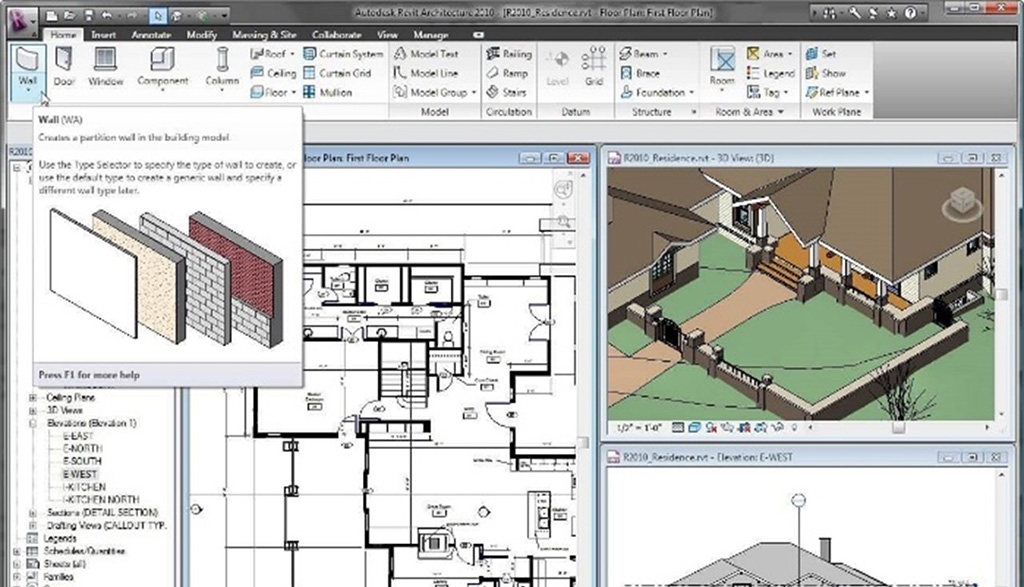Screen dimensions: 1024x587
Task: Toggle Reveal Hidden Elements light bulb
Action: pyautogui.click(x=794, y=428)
